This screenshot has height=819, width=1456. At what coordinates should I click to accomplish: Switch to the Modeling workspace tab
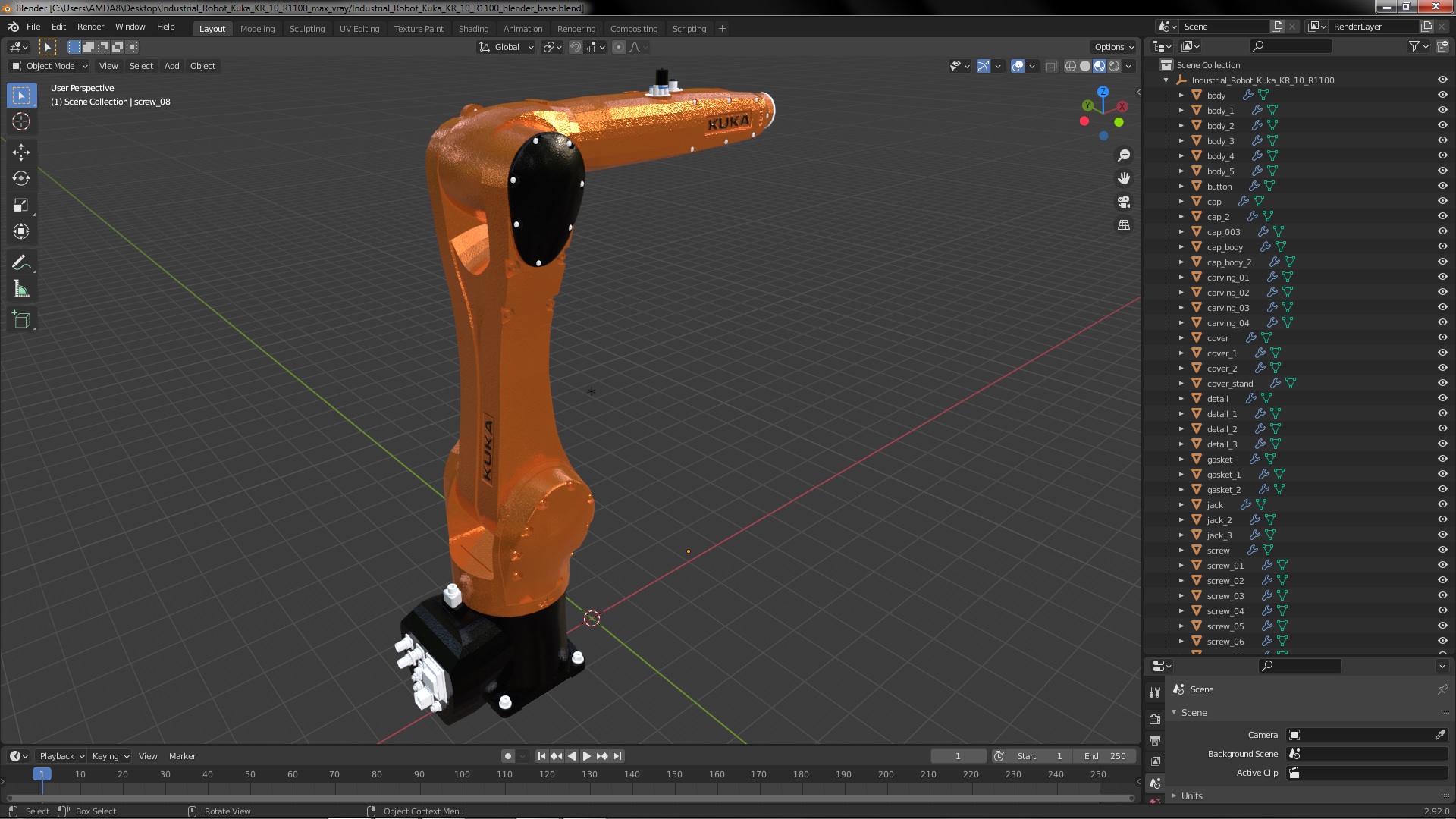pos(257,29)
